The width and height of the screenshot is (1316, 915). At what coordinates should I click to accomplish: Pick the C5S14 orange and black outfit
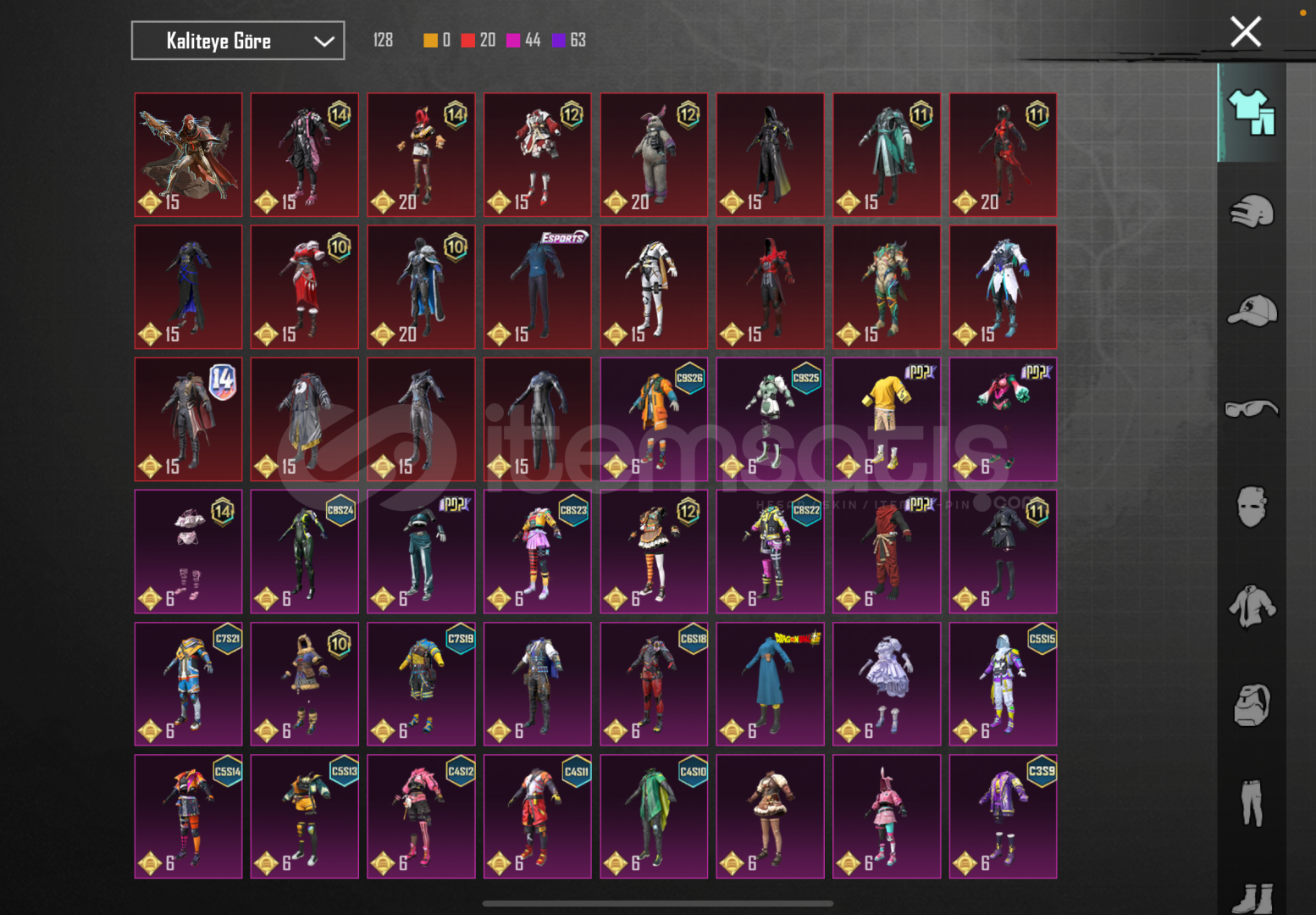point(188,816)
